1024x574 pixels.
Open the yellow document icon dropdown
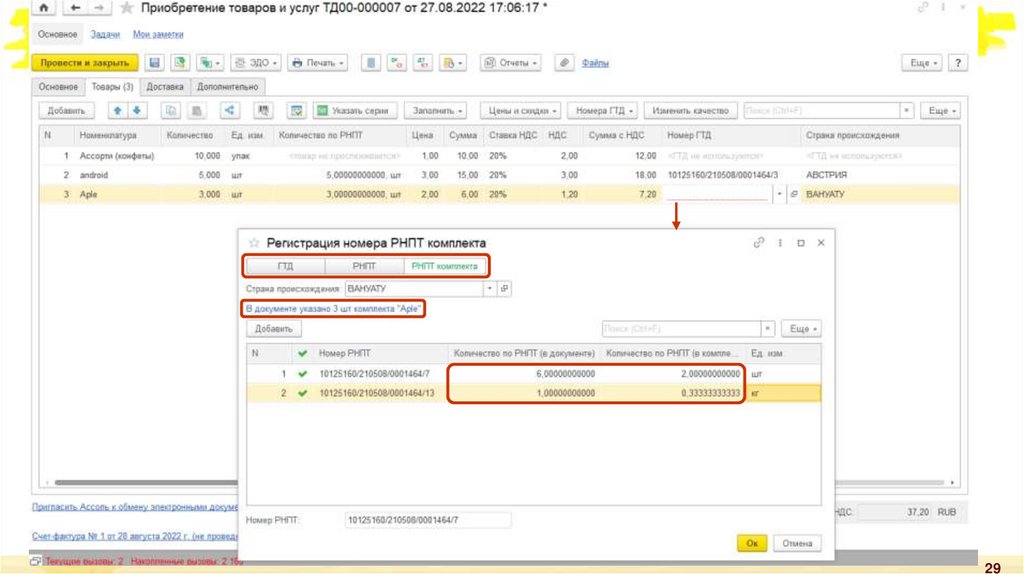click(x=453, y=63)
